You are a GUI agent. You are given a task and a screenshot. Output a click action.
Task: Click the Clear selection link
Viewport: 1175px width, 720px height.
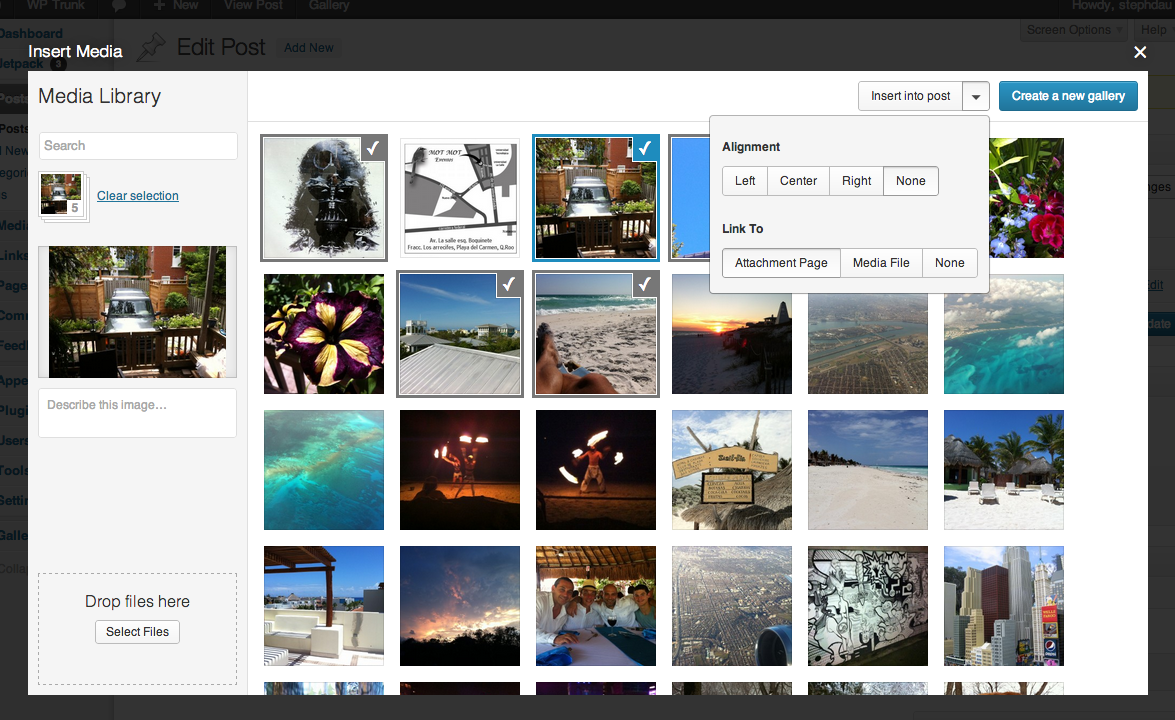(138, 196)
